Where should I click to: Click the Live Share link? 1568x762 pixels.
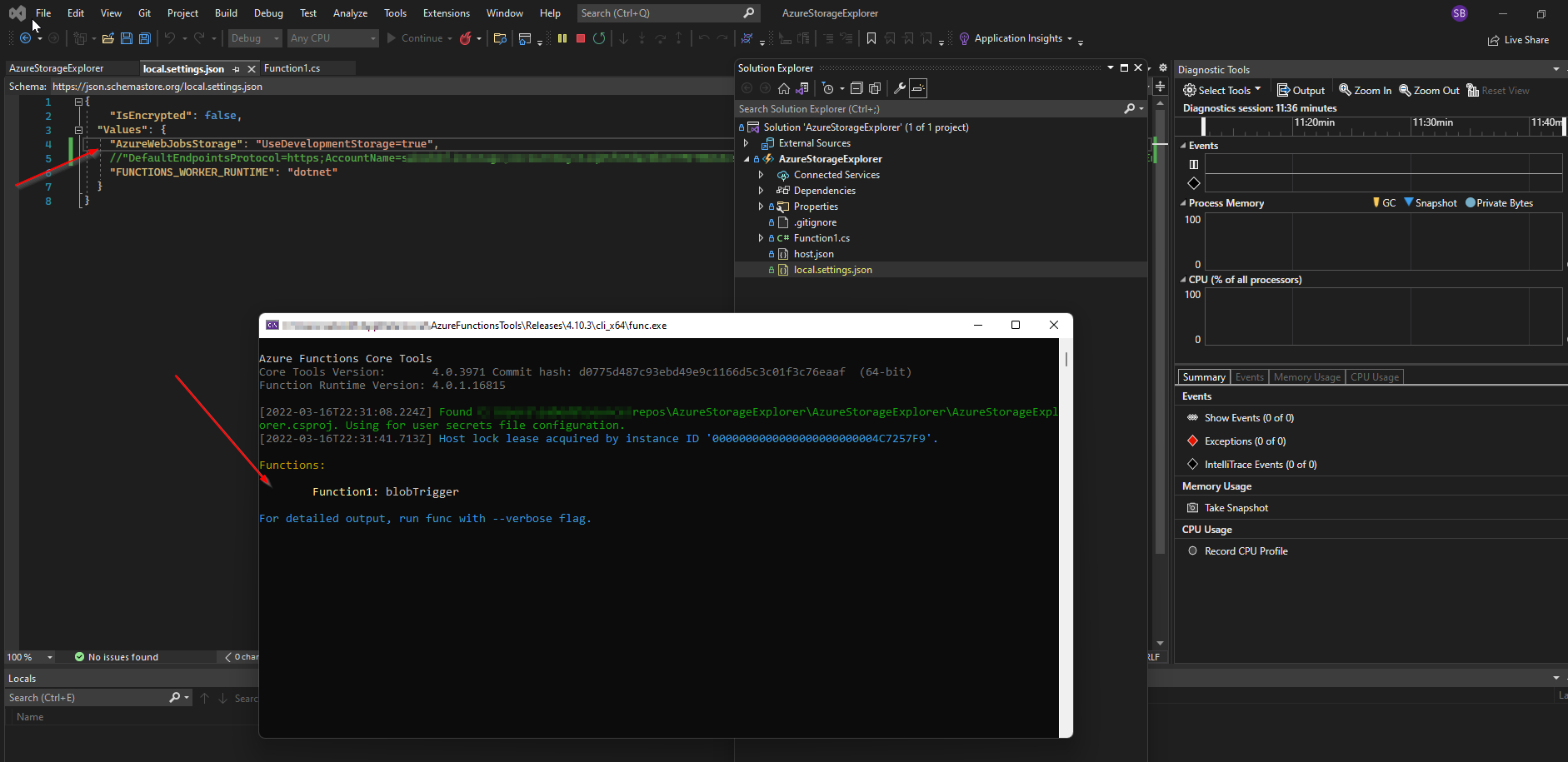tap(1520, 39)
